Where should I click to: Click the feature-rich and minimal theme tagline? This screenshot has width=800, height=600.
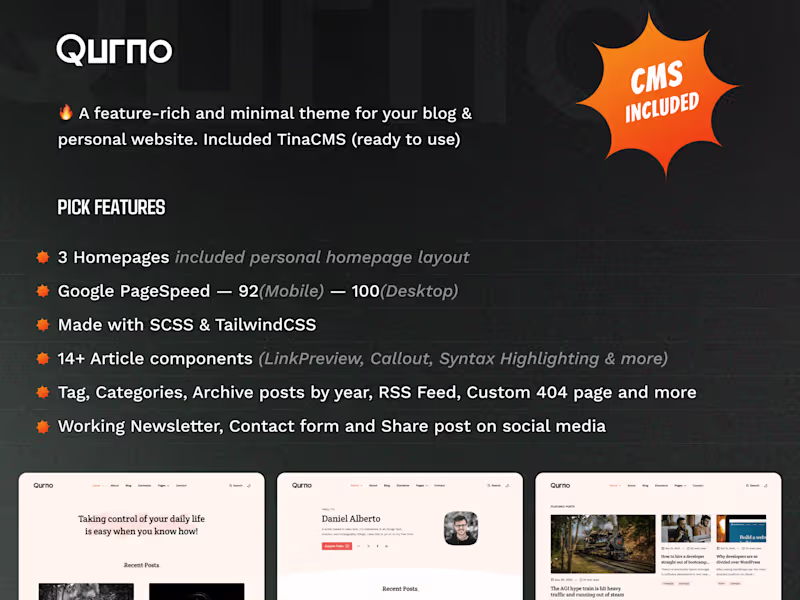265,126
